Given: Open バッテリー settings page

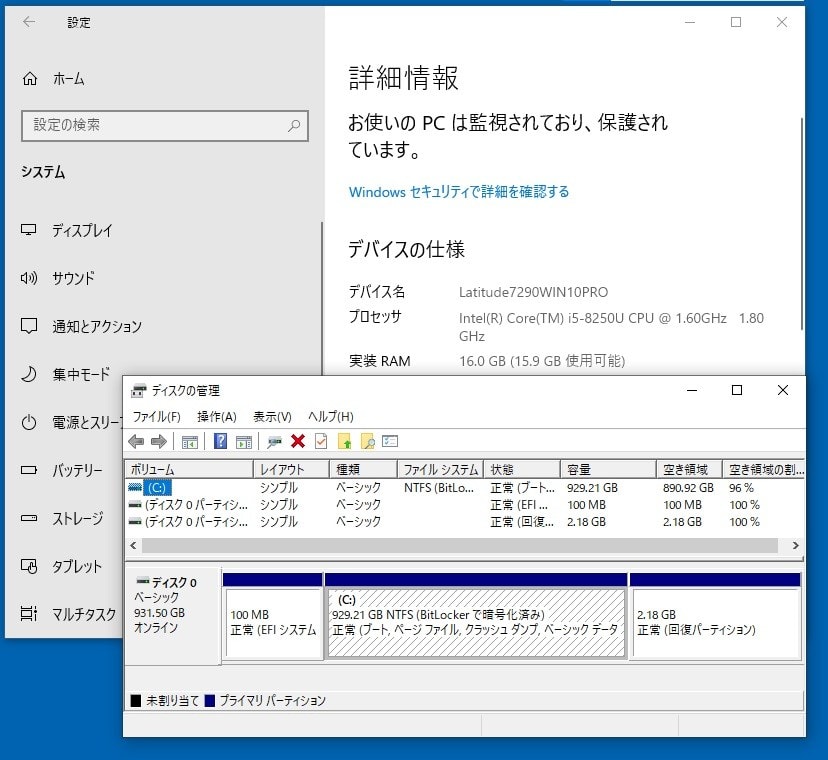Looking at the screenshot, I should click(x=64, y=470).
